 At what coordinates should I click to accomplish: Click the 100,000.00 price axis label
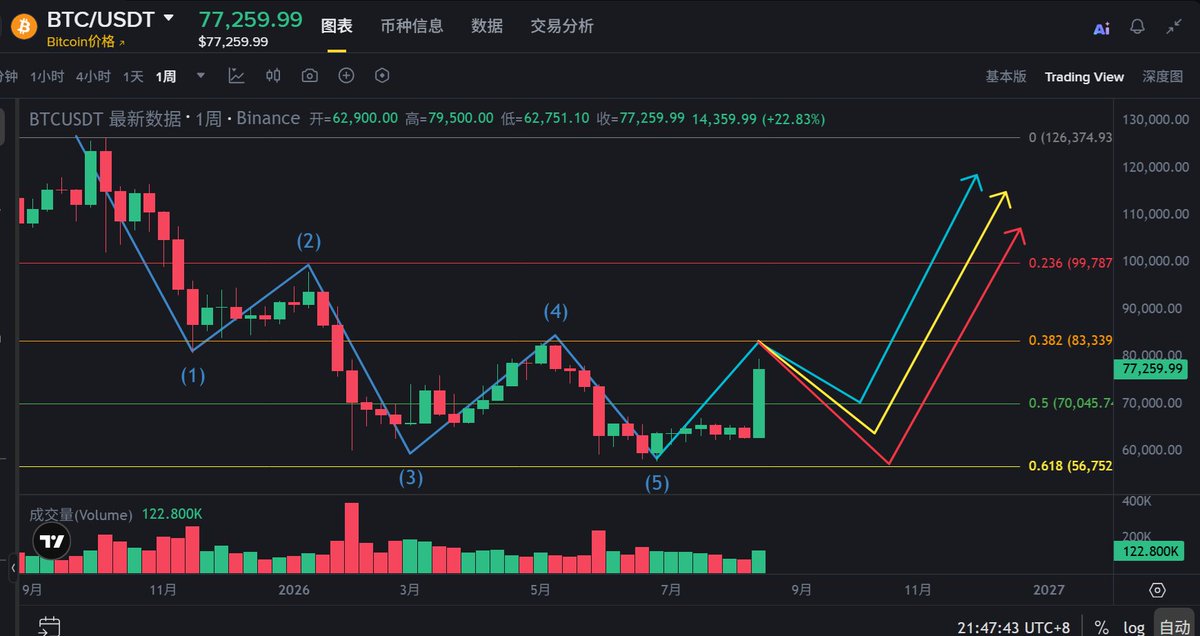coord(1154,262)
